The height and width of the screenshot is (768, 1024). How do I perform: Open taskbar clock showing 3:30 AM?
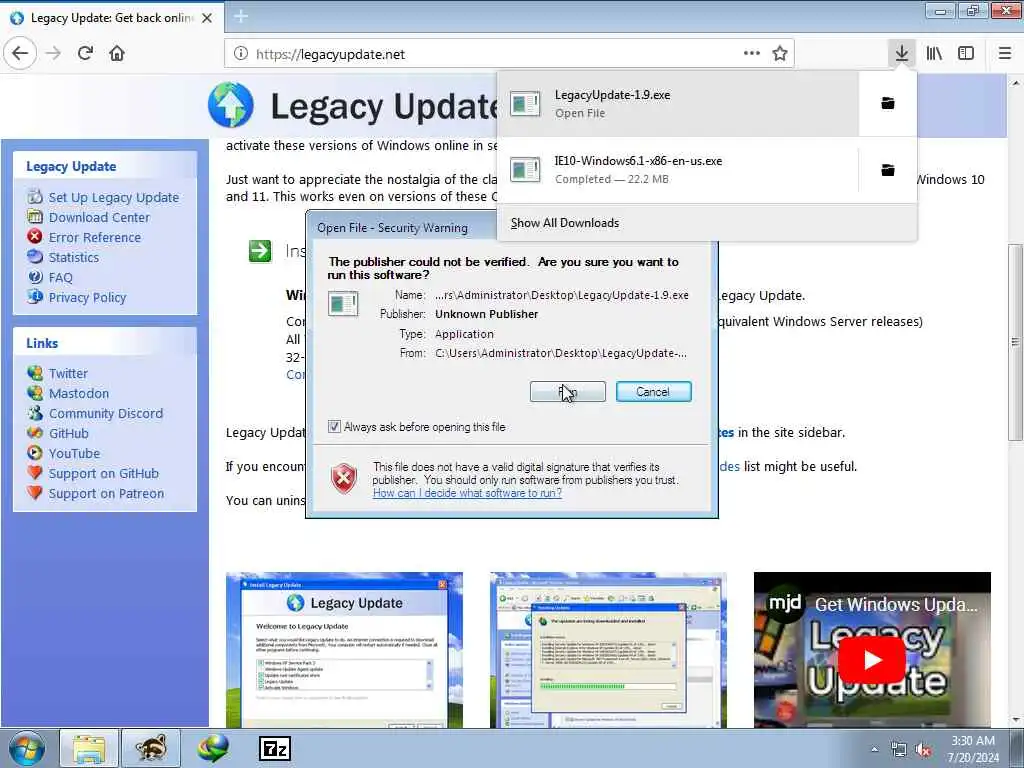pyautogui.click(x=973, y=749)
